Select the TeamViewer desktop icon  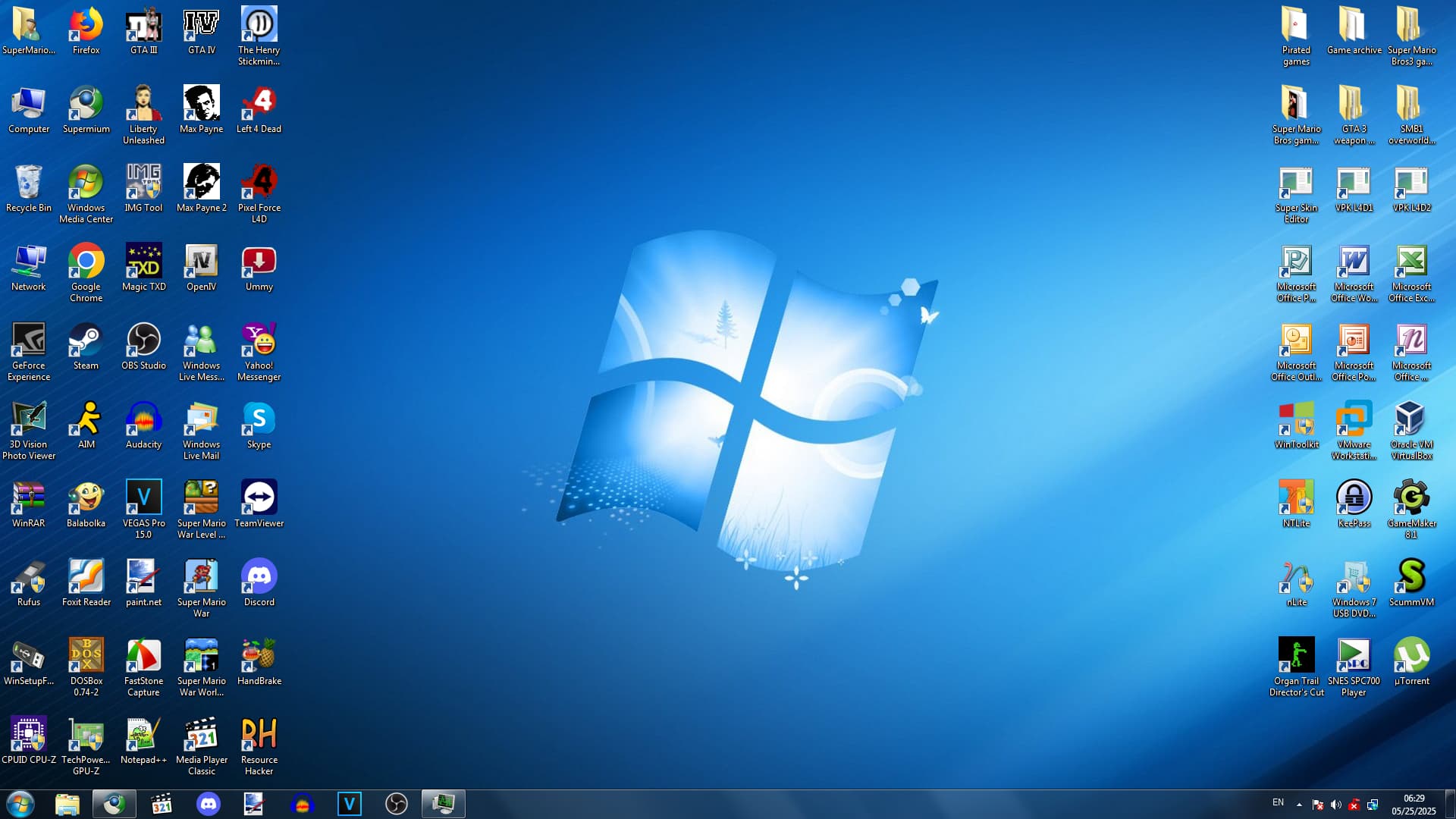(x=259, y=504)
